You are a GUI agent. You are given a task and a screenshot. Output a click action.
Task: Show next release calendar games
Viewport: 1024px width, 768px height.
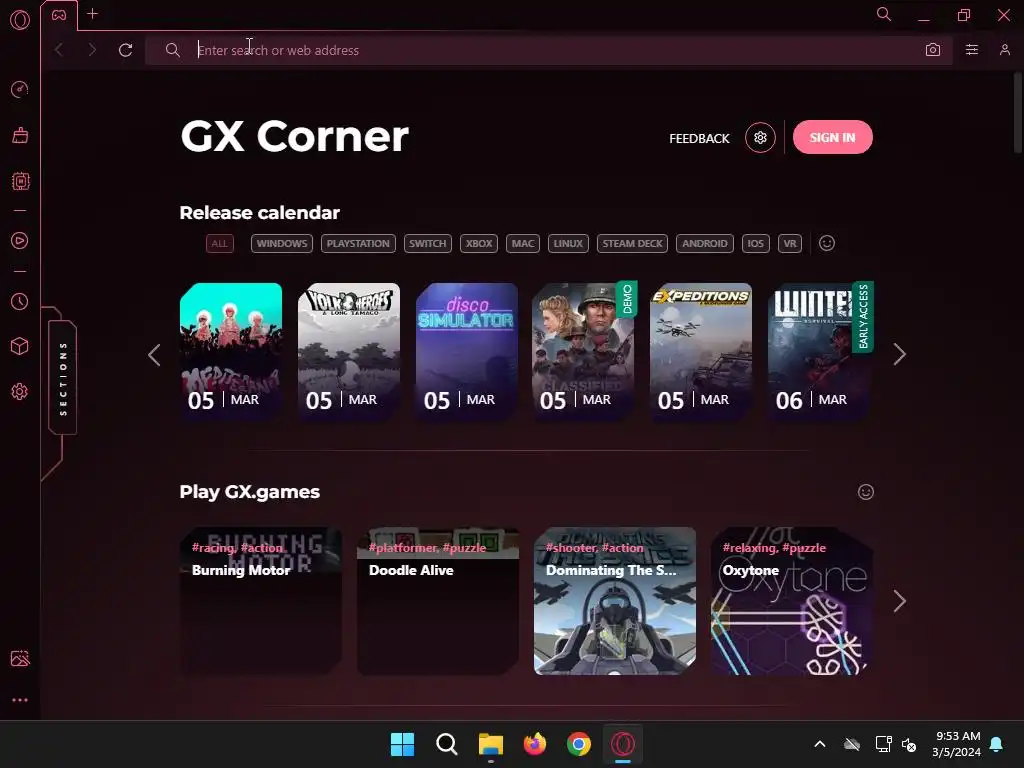click(x=899, y=355)
